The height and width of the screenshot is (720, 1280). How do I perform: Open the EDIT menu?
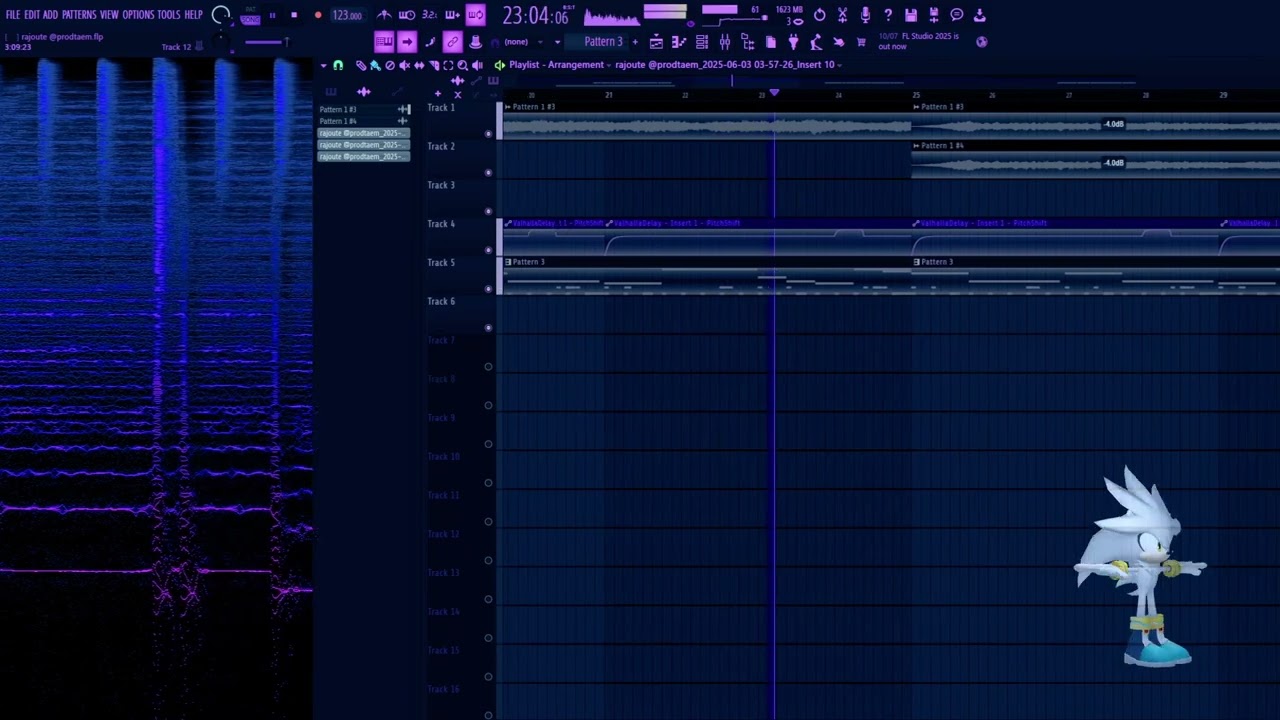(32, 15)
